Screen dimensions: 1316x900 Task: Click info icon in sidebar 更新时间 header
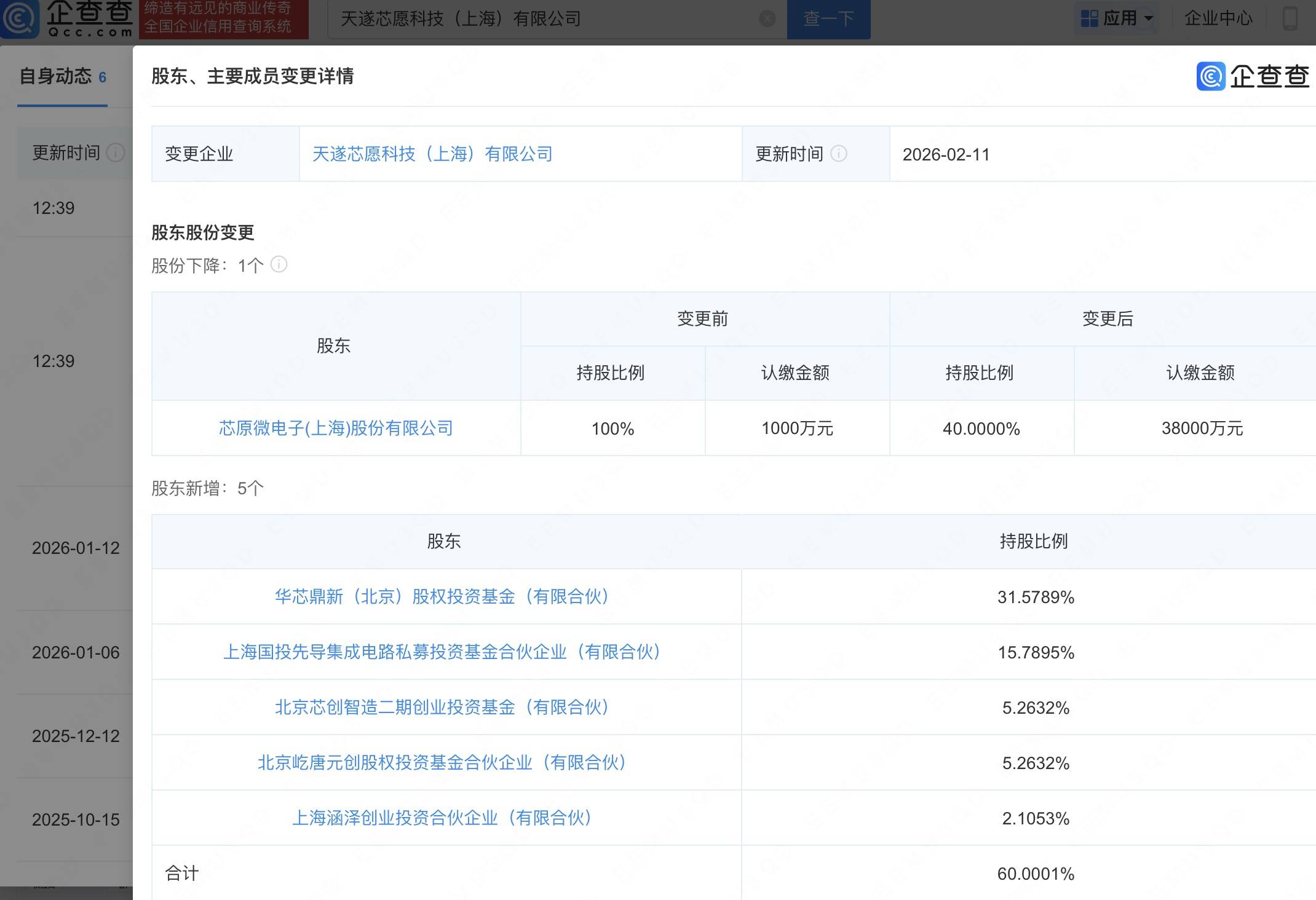tap(115, 152)
